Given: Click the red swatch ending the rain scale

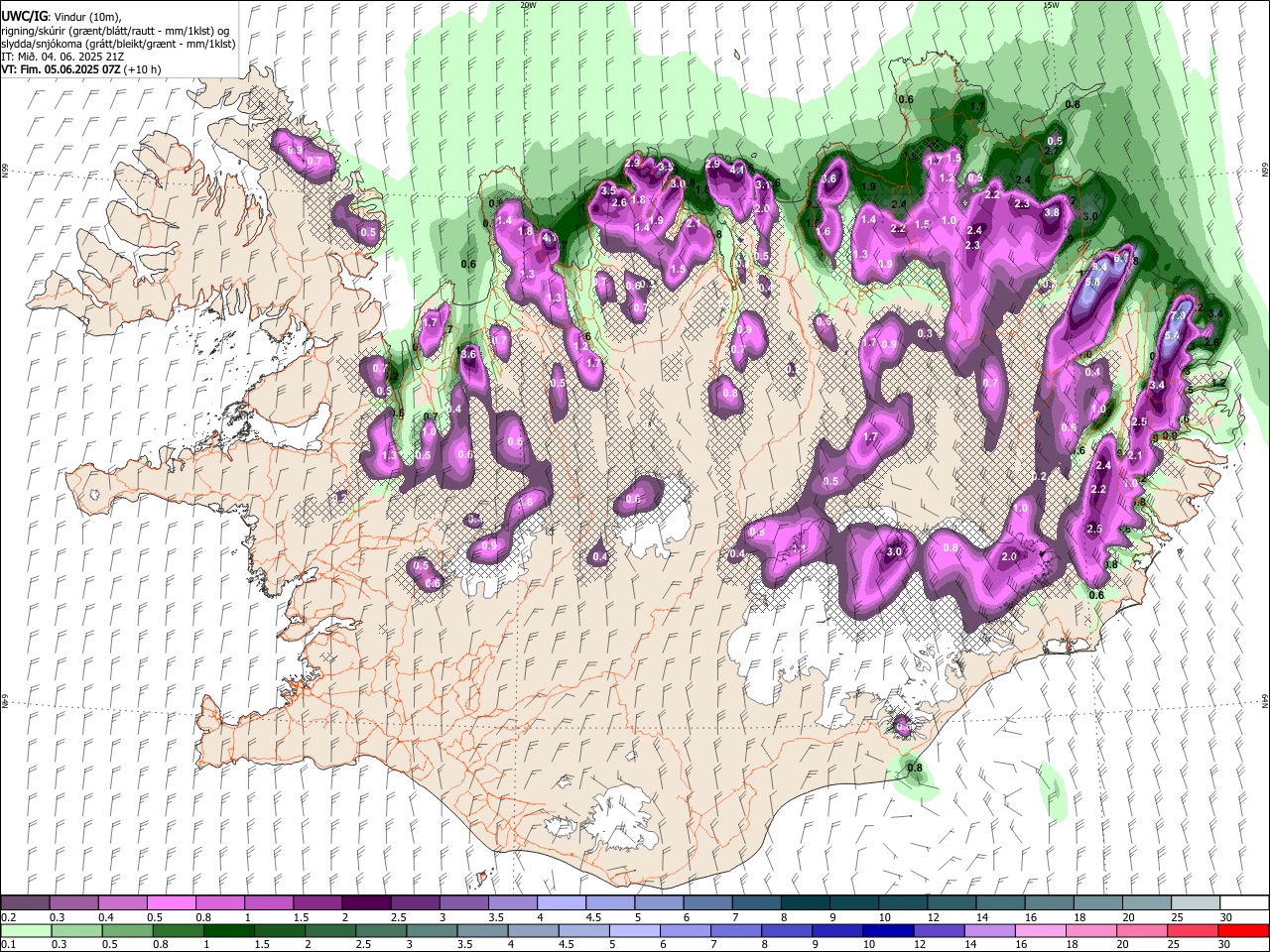Looking at the screenshot, I should (1243, 930).
